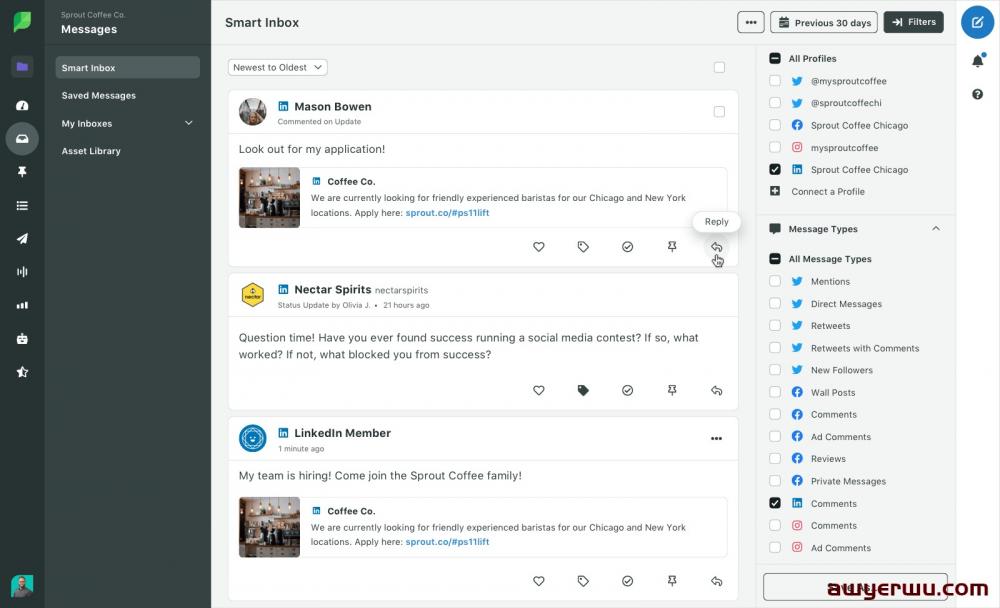Open sprout.co/#ps11lift link in Mason's message

pyautogui.click(x=447, y=213)
